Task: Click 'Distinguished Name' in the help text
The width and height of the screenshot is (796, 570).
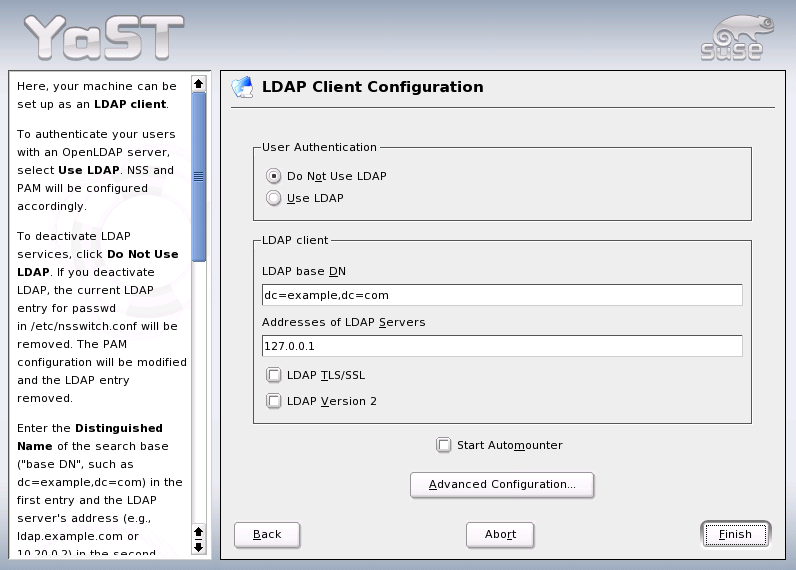Action: point(90,437)
